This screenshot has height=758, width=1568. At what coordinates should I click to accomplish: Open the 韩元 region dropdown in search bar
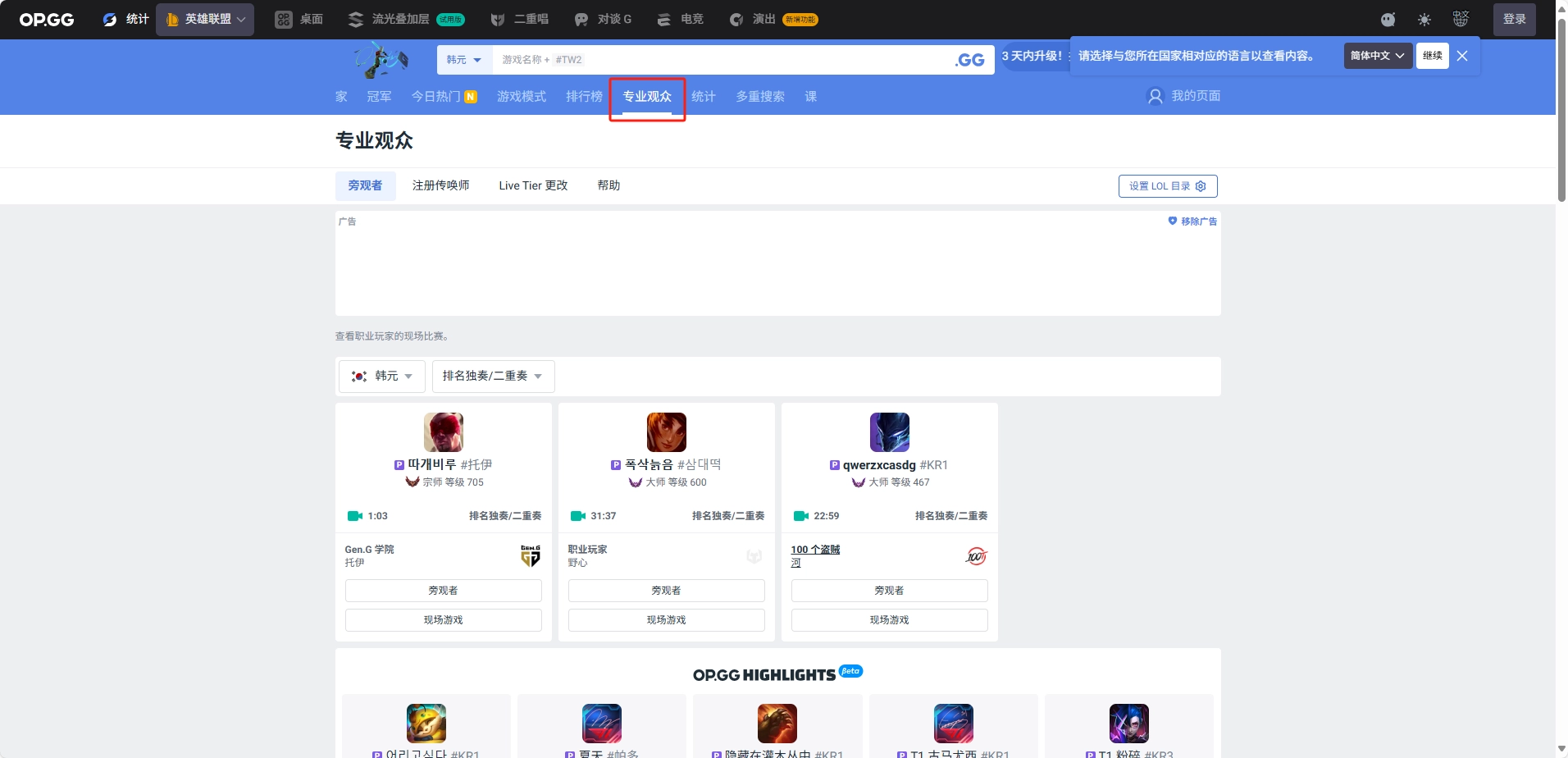[464, 60]
